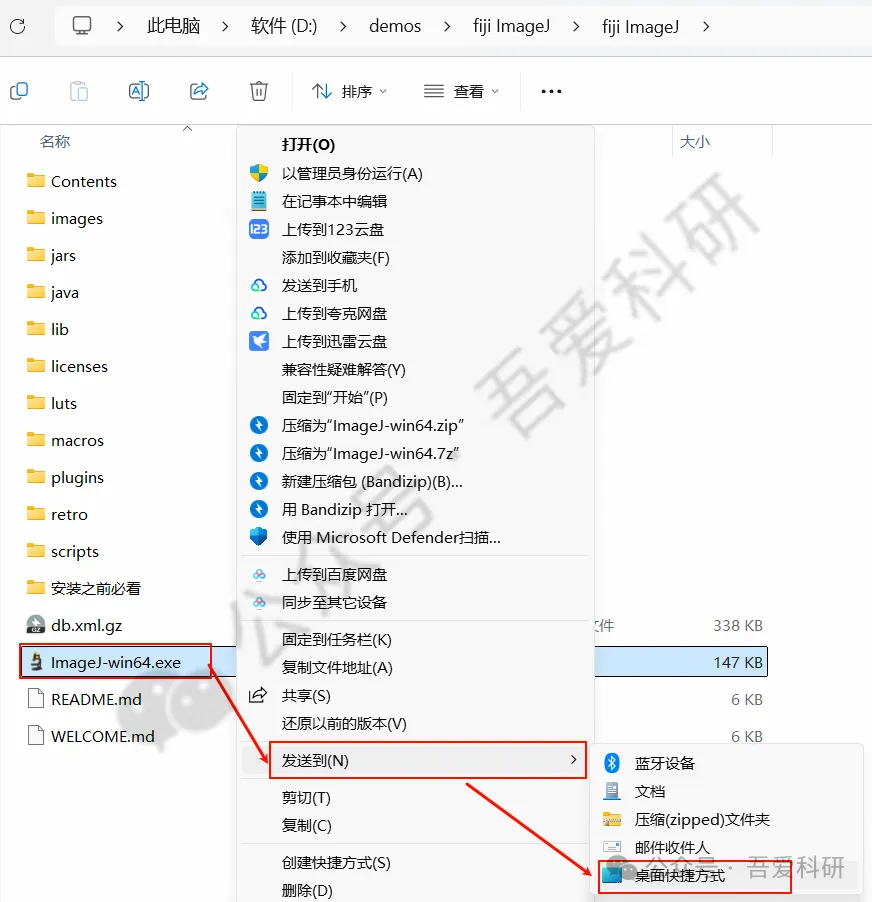Select the ImageJ-win64.exe file
The image size is (872, 902).
coord(116,662)
